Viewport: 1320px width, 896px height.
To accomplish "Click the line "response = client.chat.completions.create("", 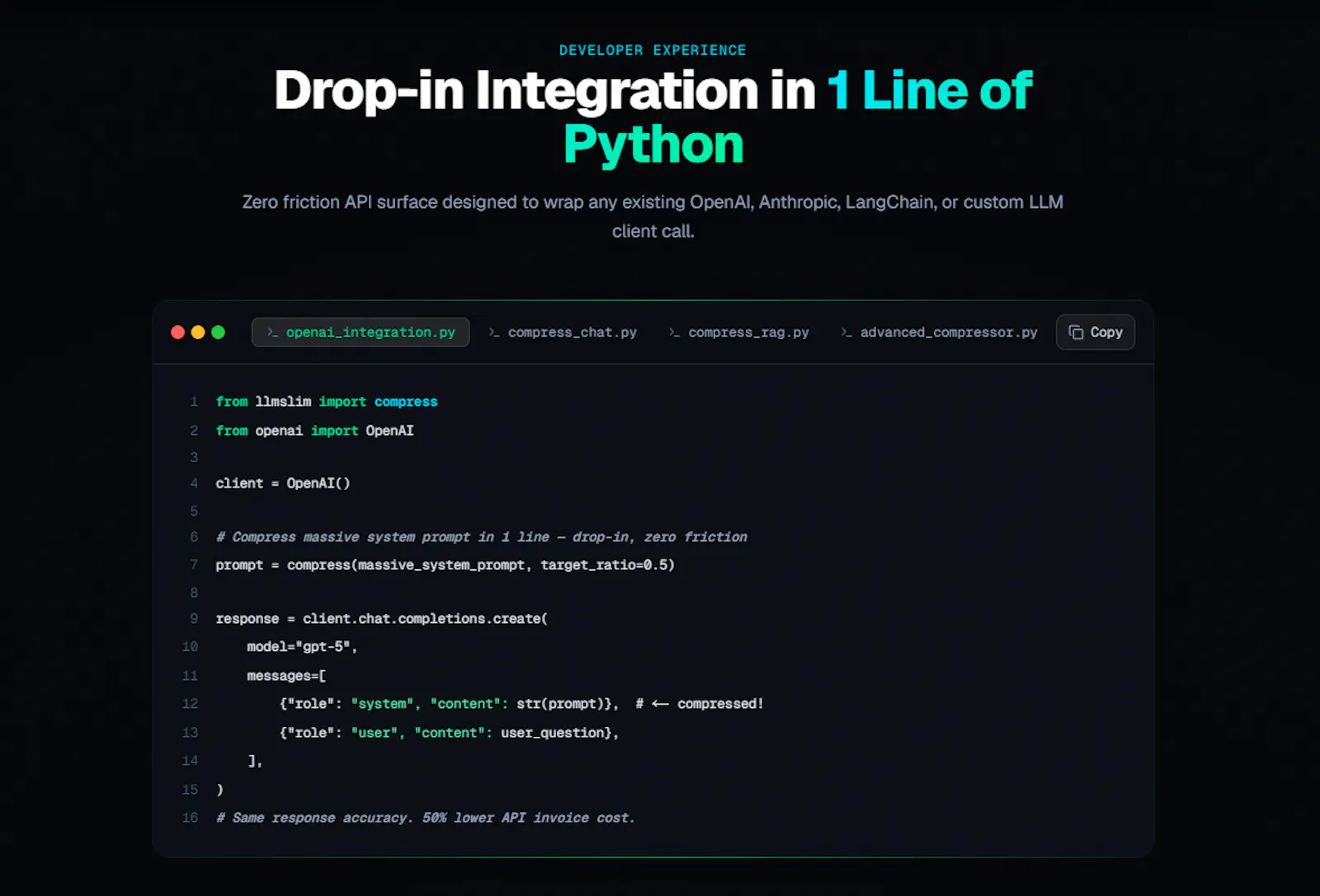I will (x=382, y=619).
